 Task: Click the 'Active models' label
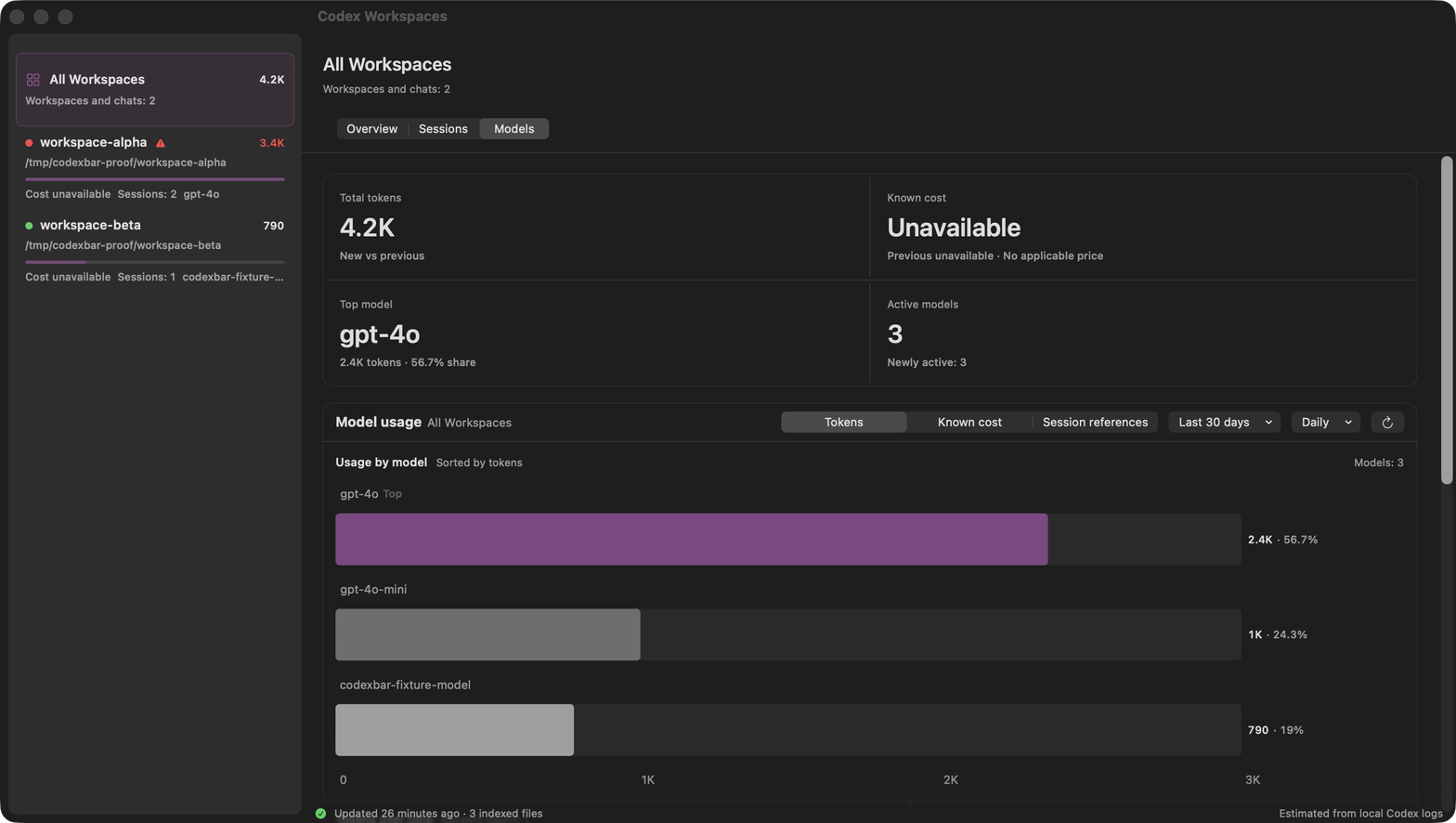pyautogui.click(x=922, y=305)
